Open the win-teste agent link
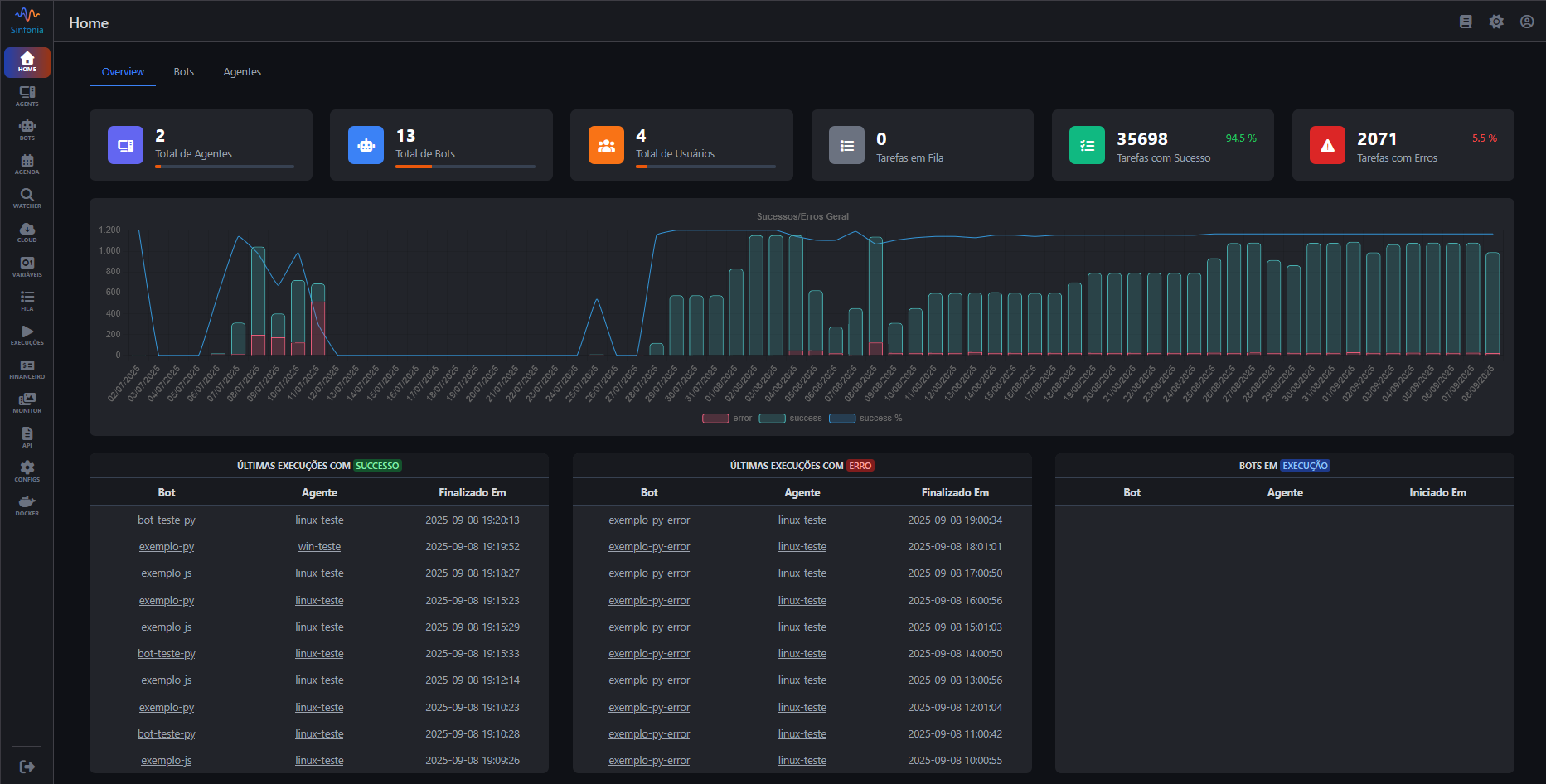1546x784 pixels. 319,547
